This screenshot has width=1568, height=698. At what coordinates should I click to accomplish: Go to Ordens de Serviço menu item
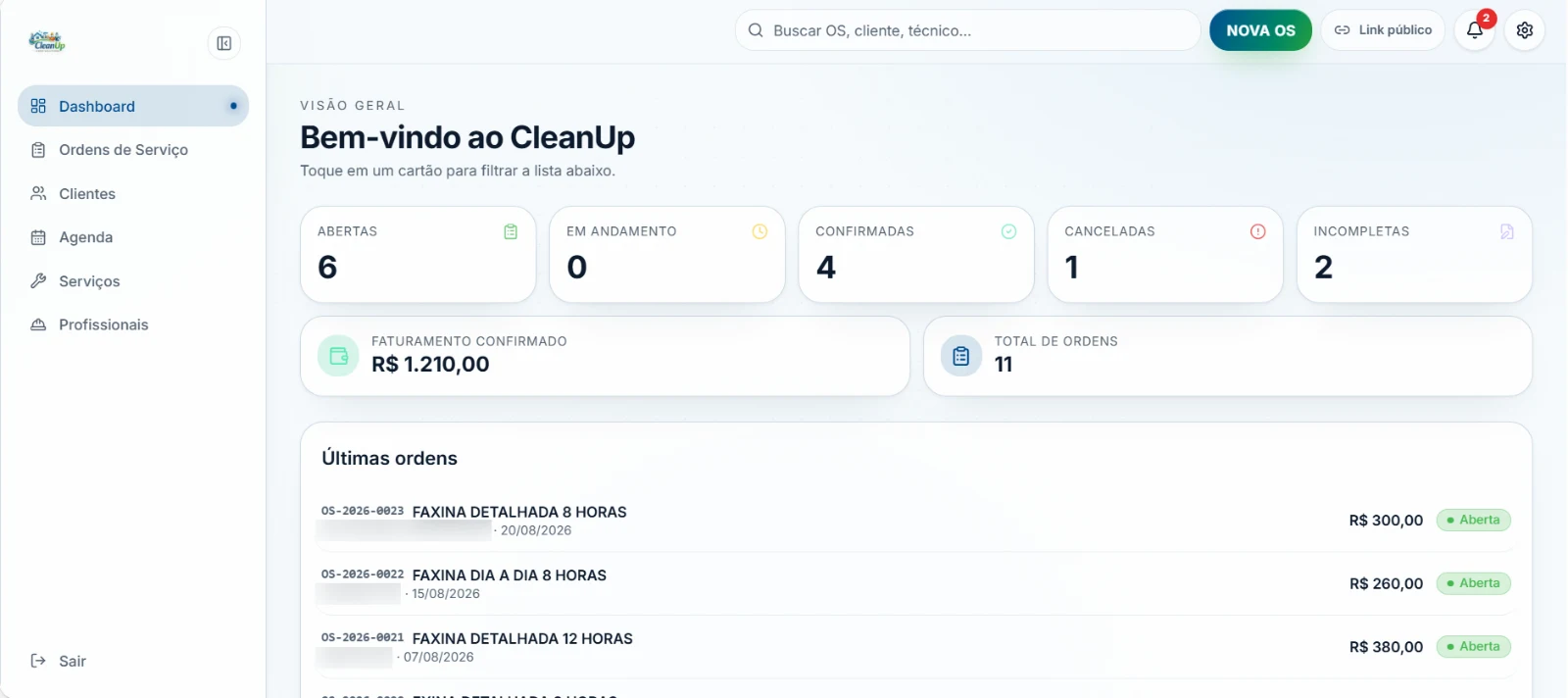tap(133, 150)
